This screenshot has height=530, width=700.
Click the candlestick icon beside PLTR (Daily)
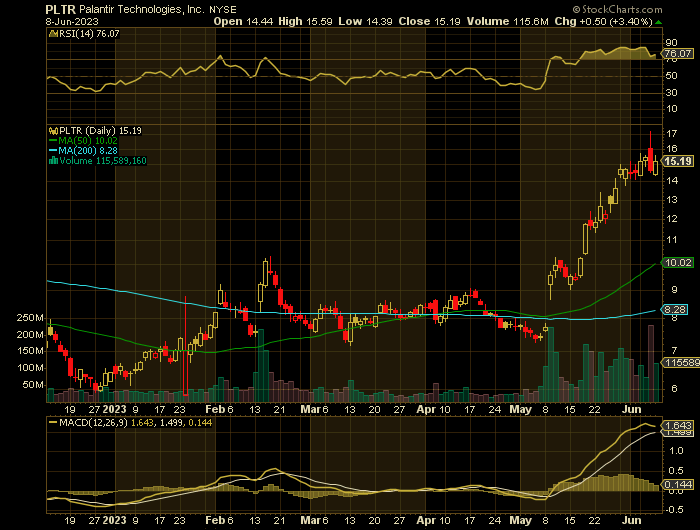click(51, 130)
